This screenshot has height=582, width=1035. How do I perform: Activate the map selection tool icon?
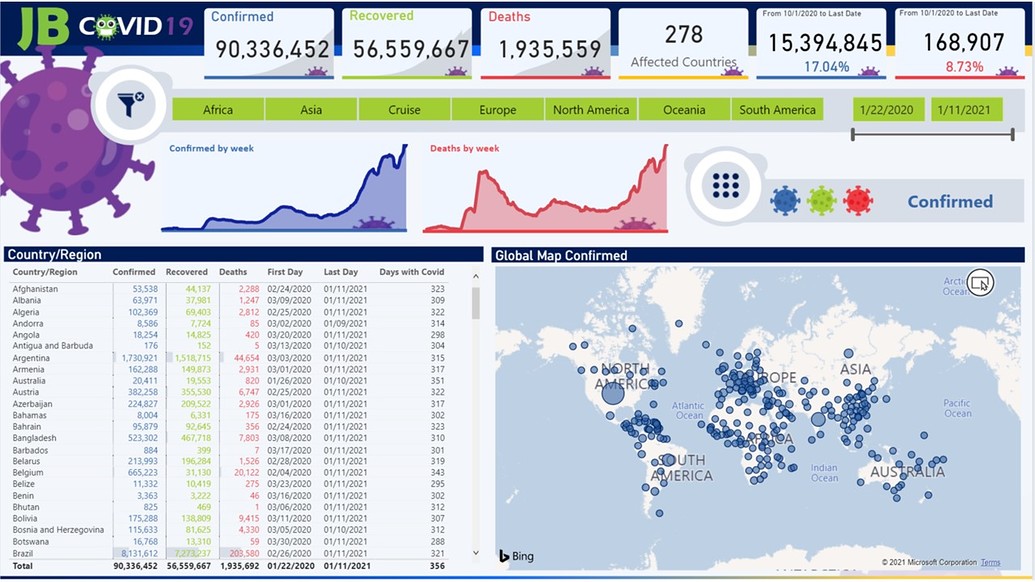pyautogui.click(x=979, y=284)
